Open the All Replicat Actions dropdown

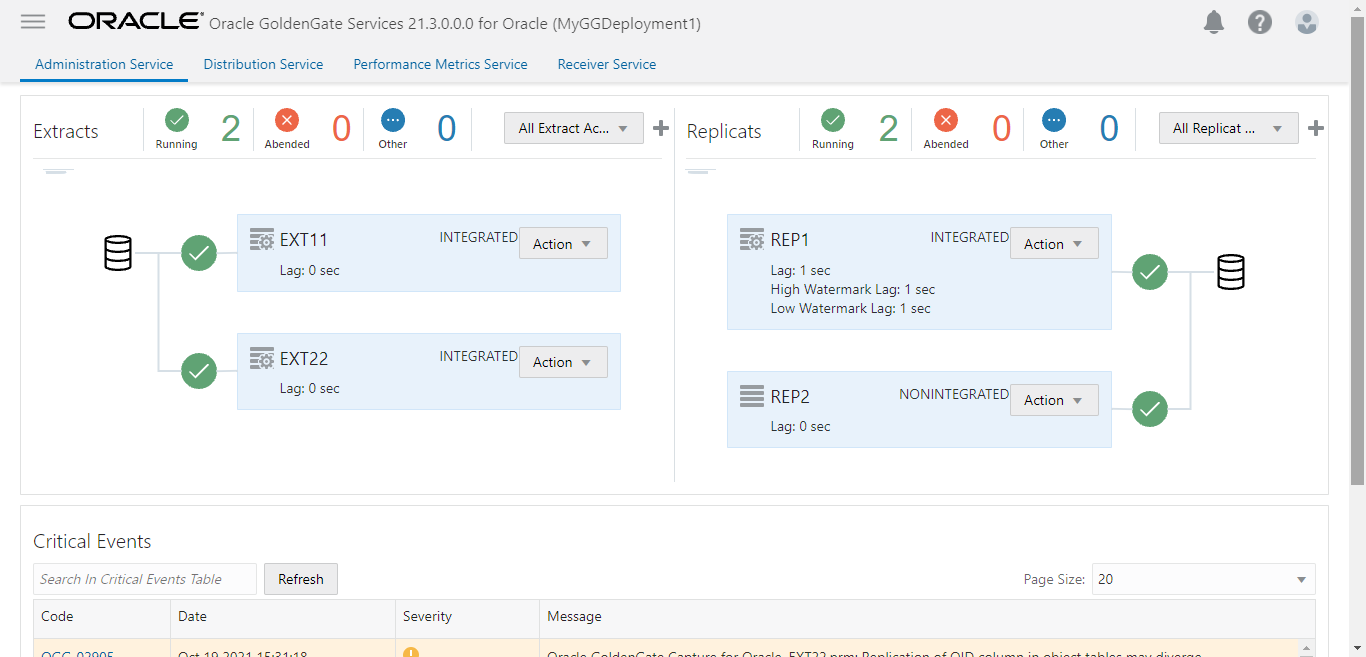coord(1228,128)
